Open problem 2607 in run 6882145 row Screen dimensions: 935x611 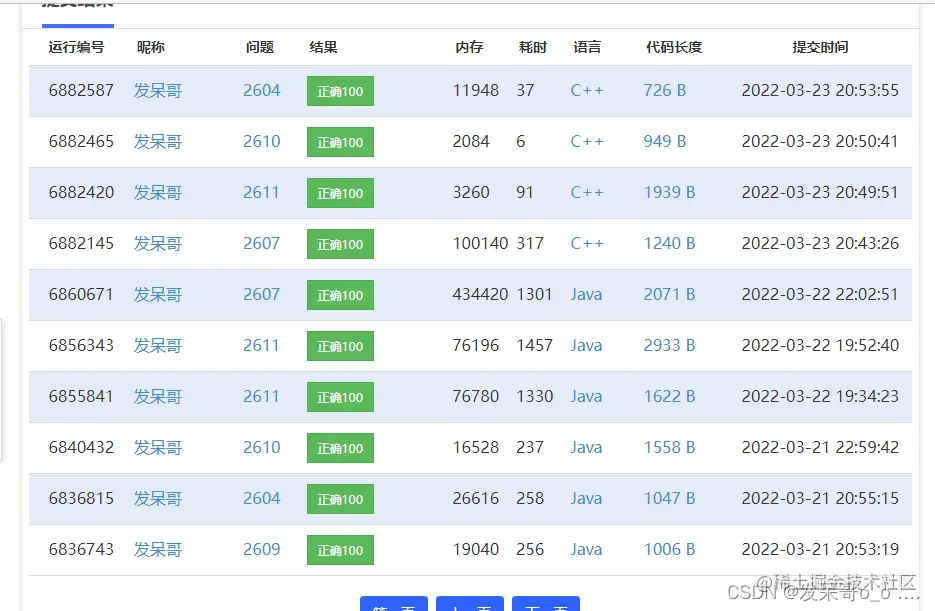261,244
